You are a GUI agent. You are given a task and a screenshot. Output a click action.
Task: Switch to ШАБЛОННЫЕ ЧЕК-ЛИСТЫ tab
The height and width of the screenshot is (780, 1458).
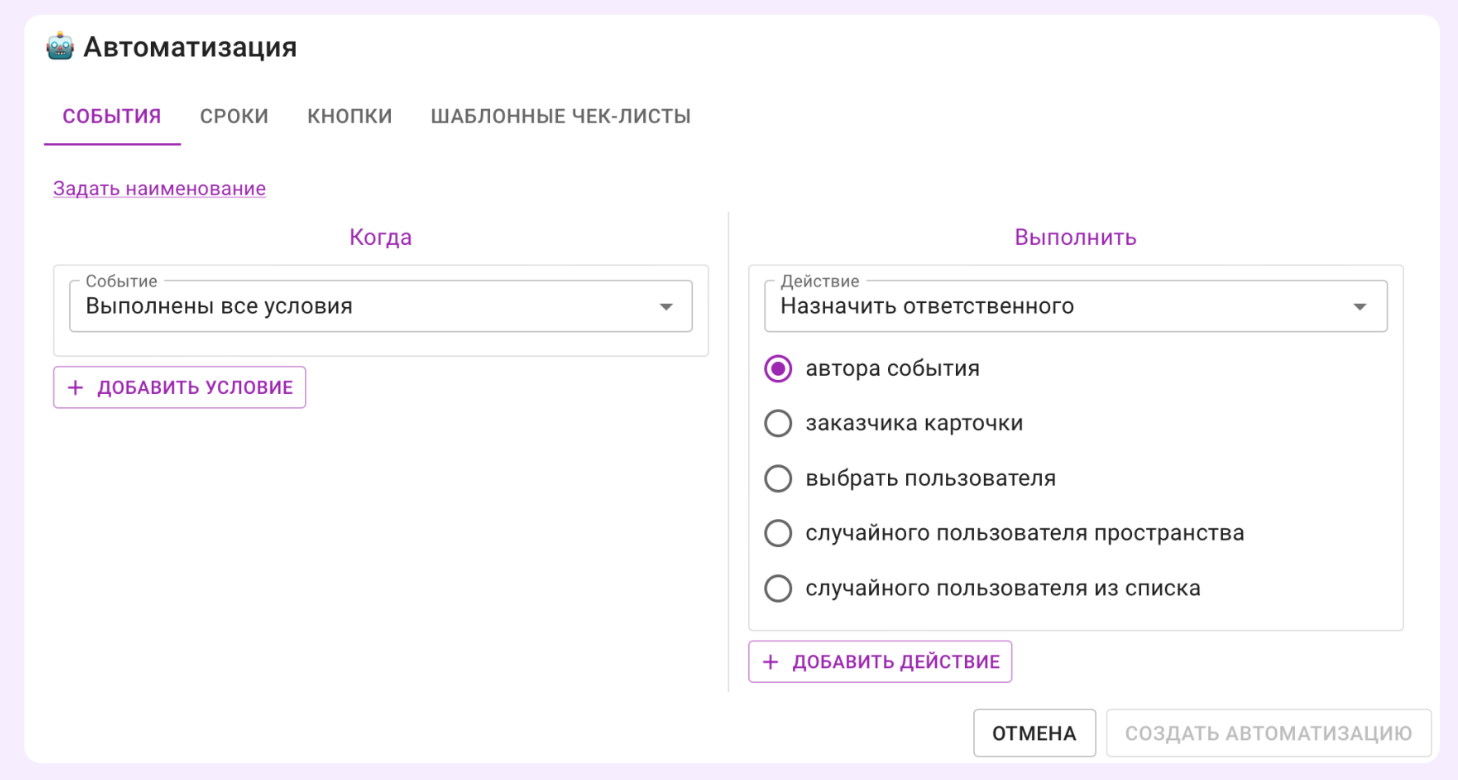(x=560, y=115)
